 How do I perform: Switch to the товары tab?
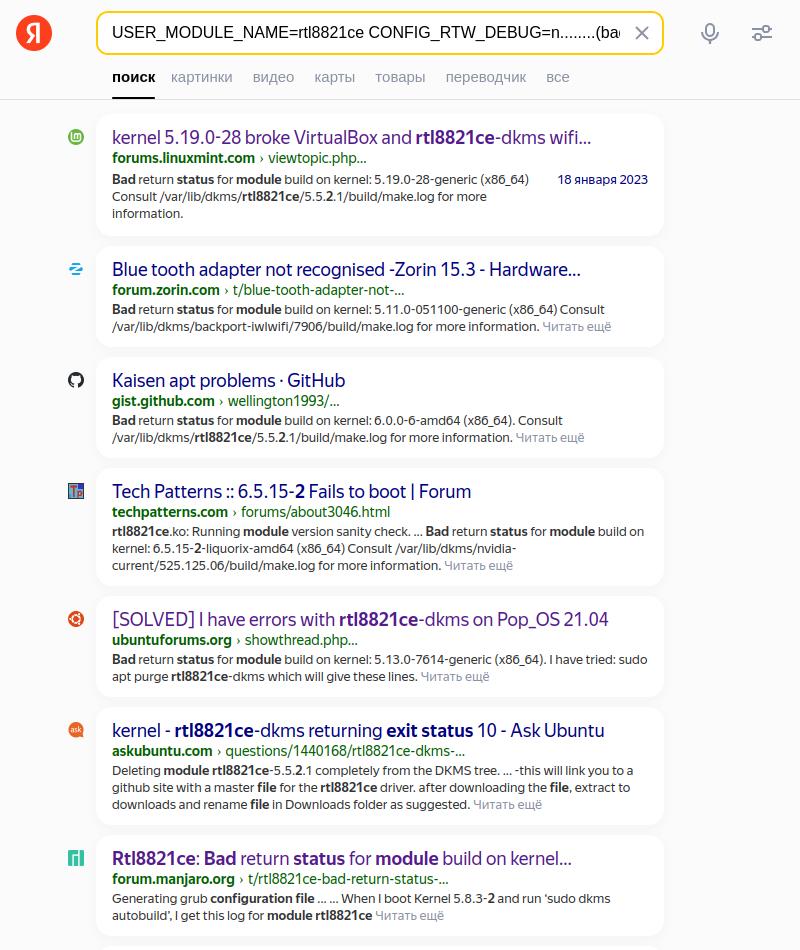400,77
